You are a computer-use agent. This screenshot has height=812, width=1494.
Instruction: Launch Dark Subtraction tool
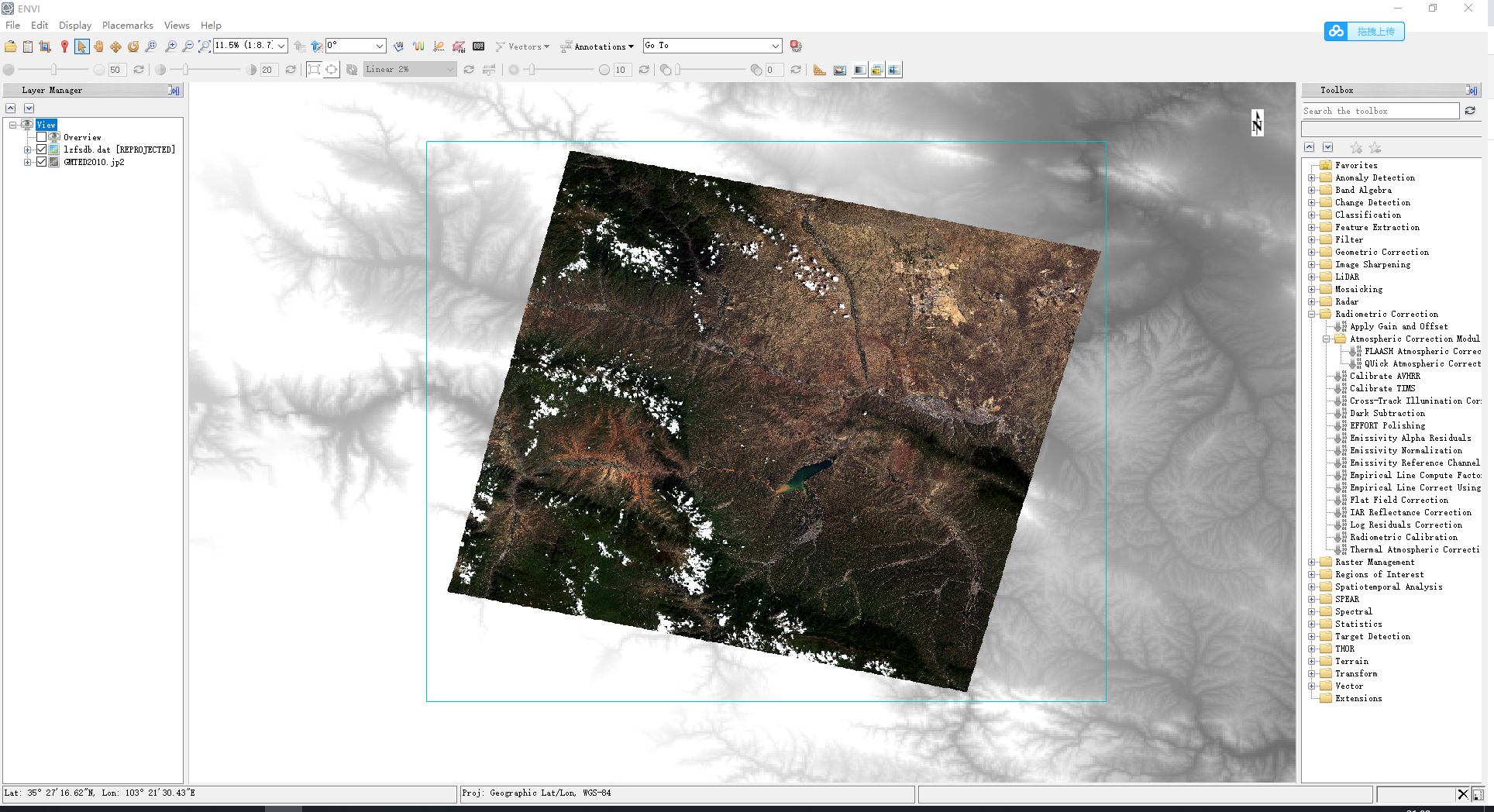pyautogui.click(x=1387, y=413)
